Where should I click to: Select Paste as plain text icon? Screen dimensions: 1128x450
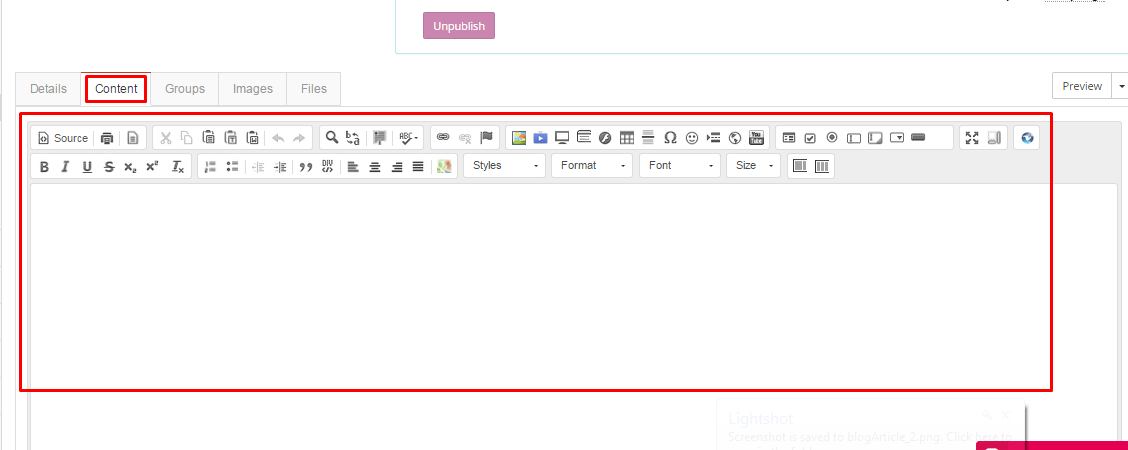pyautogui.click(x=231, y=138)
